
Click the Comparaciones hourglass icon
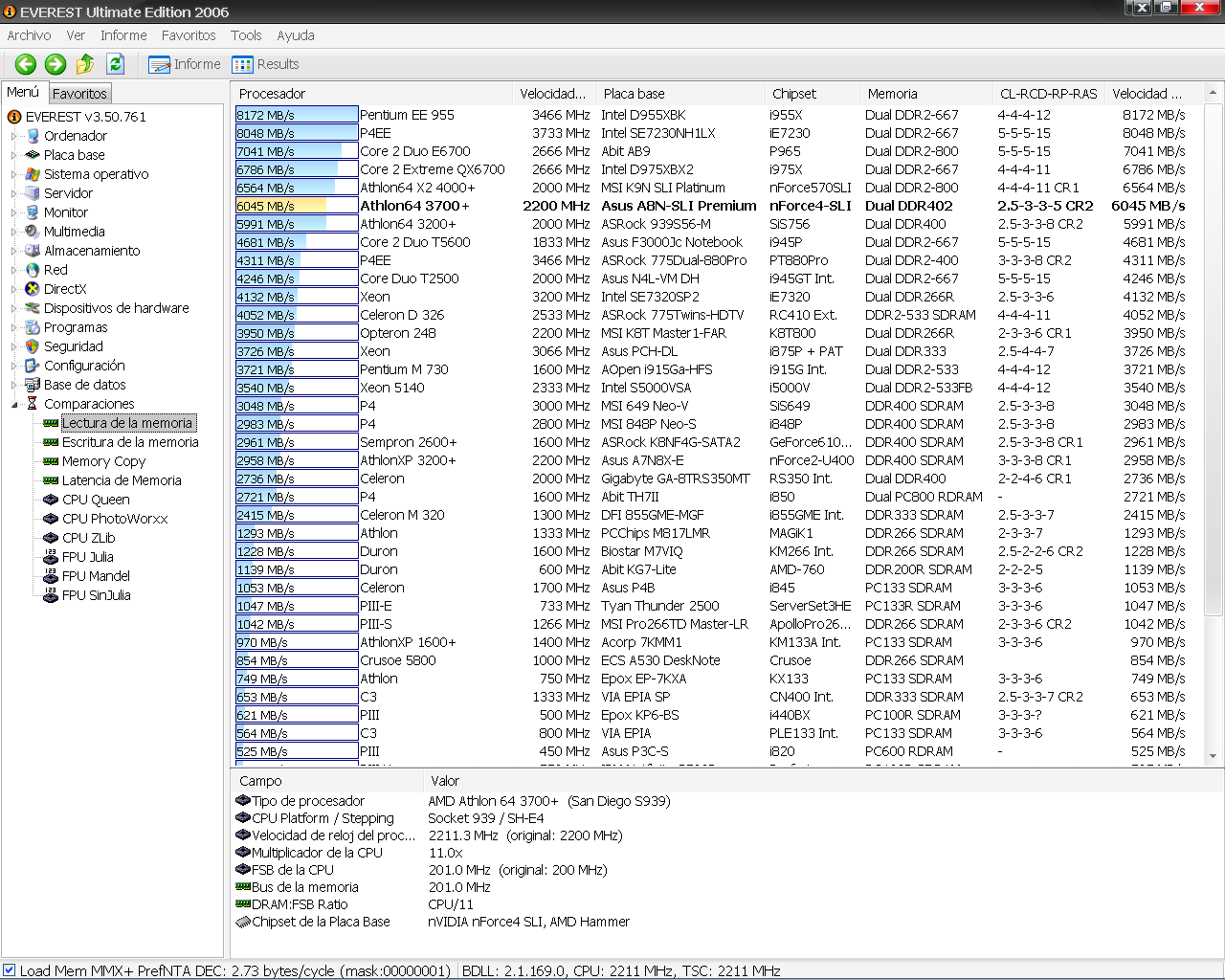[33, 404]
